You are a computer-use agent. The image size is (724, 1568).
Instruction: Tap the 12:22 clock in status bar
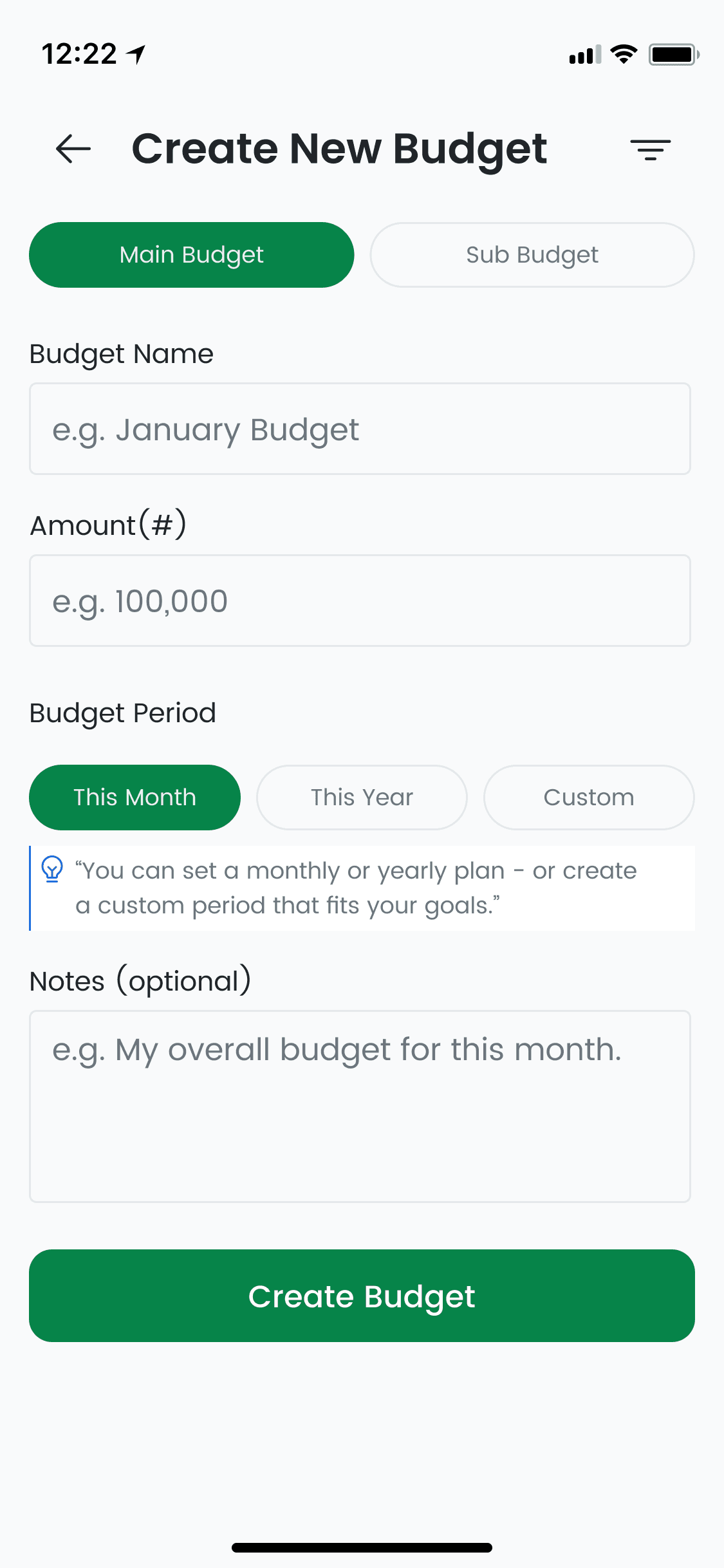tap(79, 54)
